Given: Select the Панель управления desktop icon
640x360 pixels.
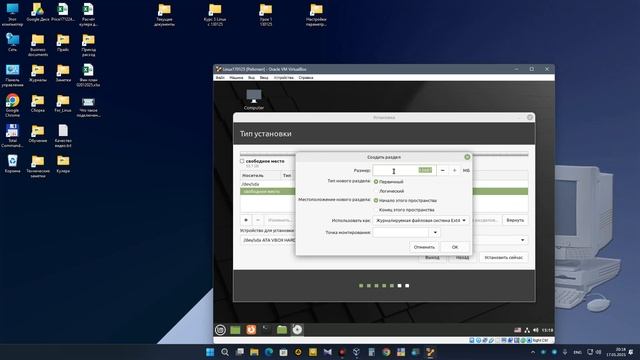Looking at the screenshot, I should [12, 75].
